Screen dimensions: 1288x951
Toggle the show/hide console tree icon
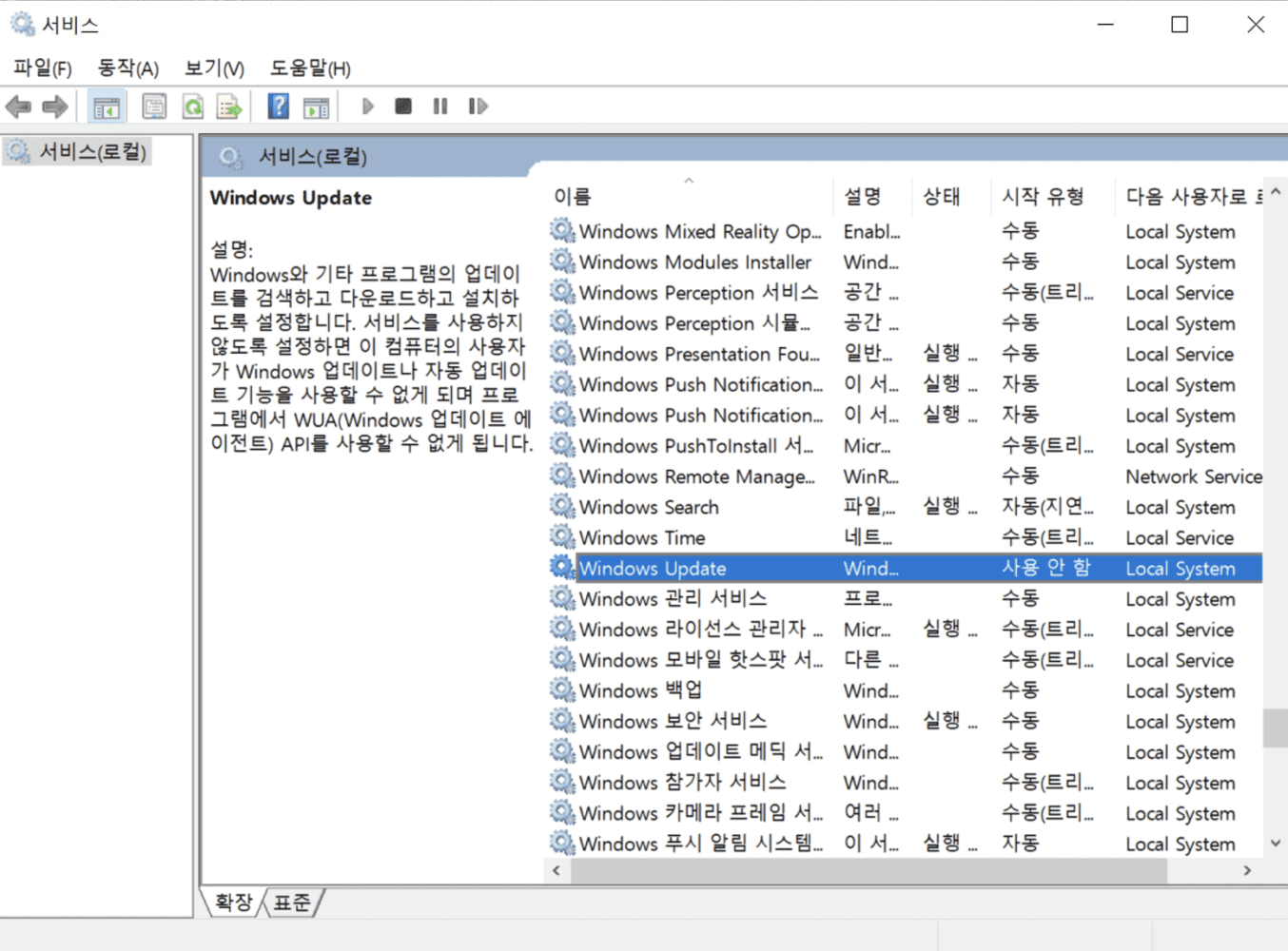coord(107,107)
